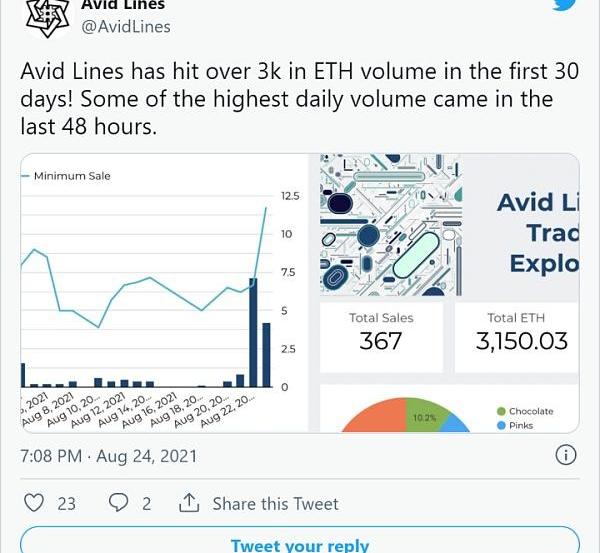
Task: Open replies via speech bubble icon
Action: (x=118, y=503)
